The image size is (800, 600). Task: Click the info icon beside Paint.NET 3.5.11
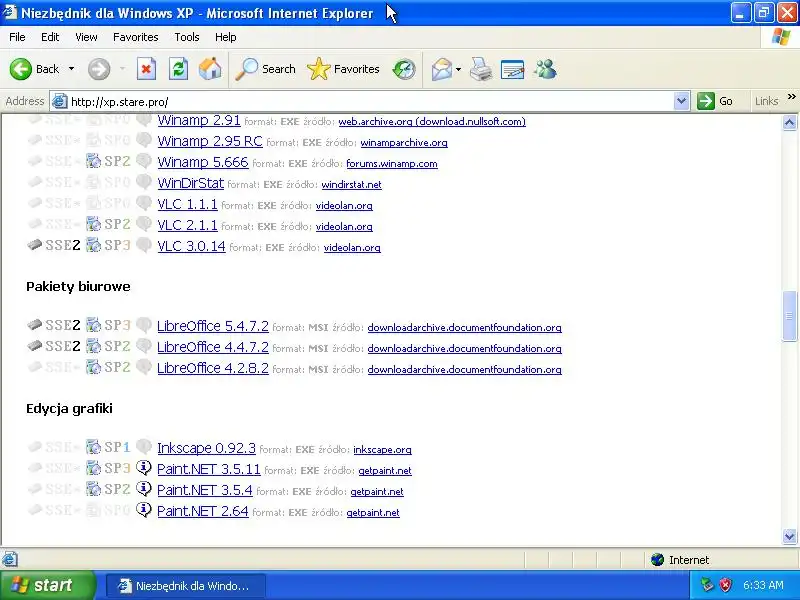coord(144,467)
